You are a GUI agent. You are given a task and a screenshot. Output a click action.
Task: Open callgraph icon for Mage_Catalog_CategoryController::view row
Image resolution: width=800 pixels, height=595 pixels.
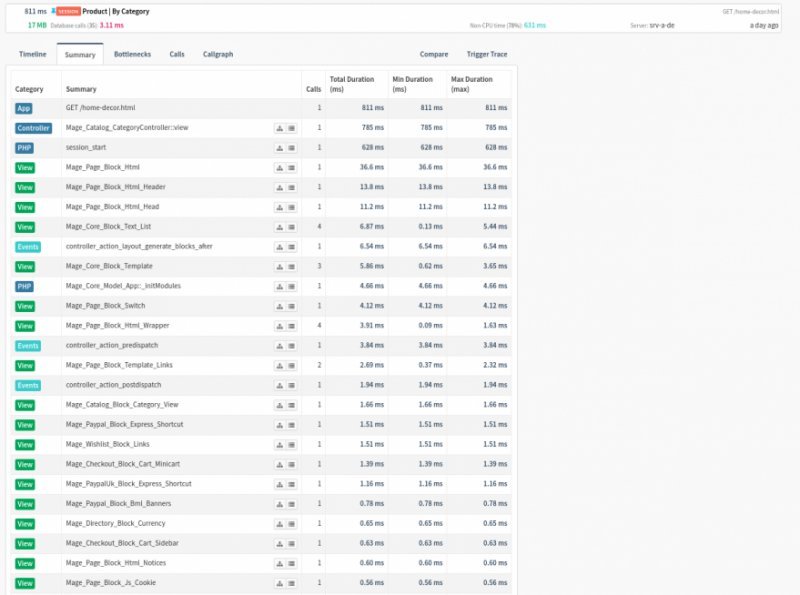(279, 128)
